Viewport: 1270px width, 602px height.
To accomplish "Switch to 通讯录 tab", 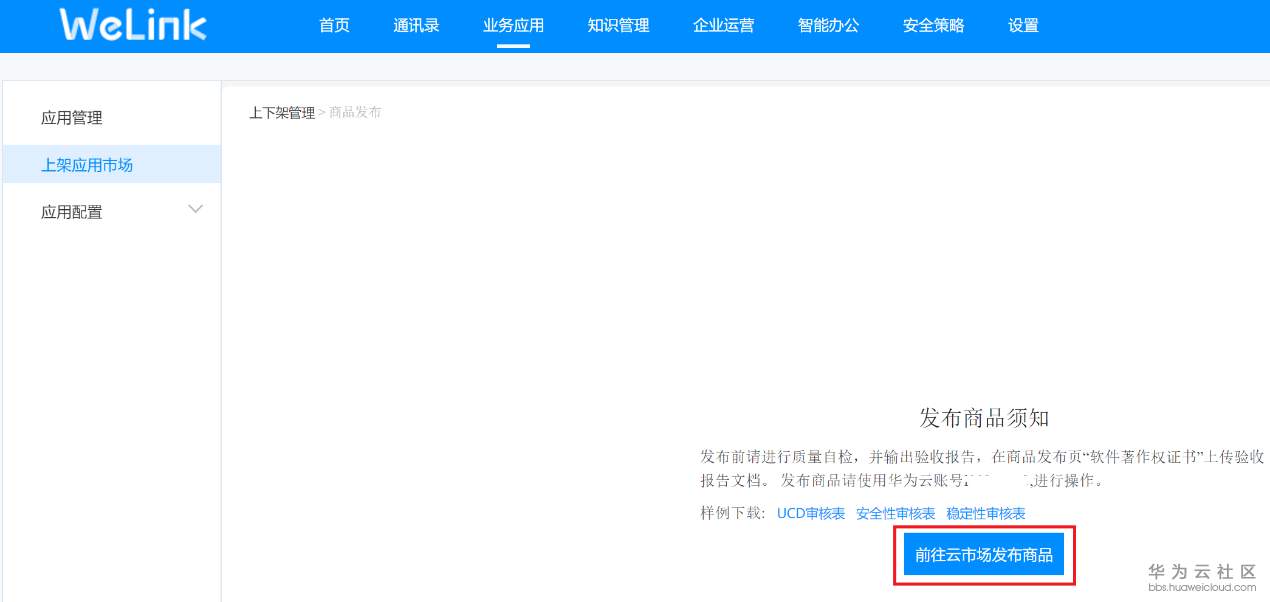I will tap(416, 26).
